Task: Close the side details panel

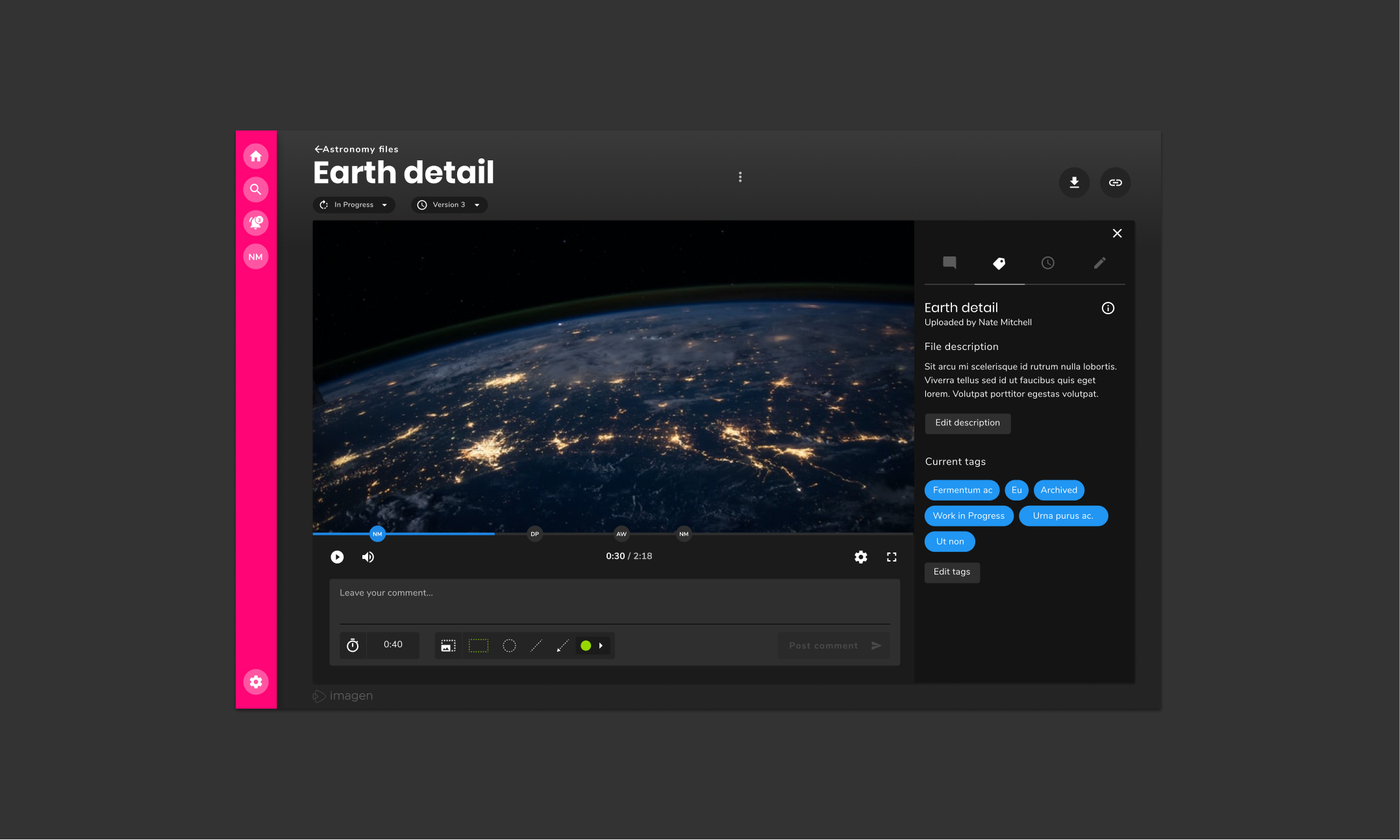Action: [x=1117, y=233]
